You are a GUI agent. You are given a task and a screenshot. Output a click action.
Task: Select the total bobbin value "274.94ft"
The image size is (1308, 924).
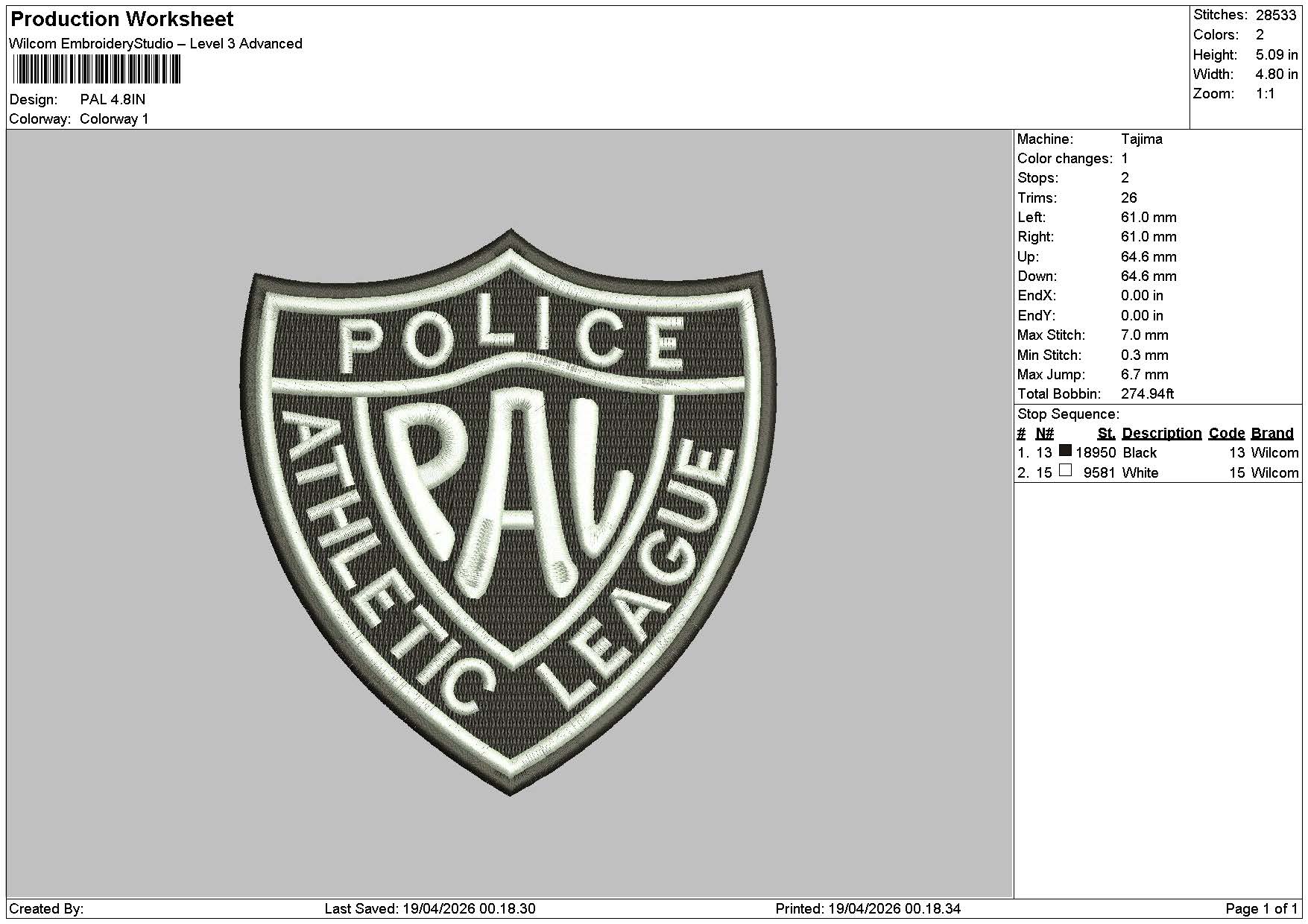coord(1148,394)
